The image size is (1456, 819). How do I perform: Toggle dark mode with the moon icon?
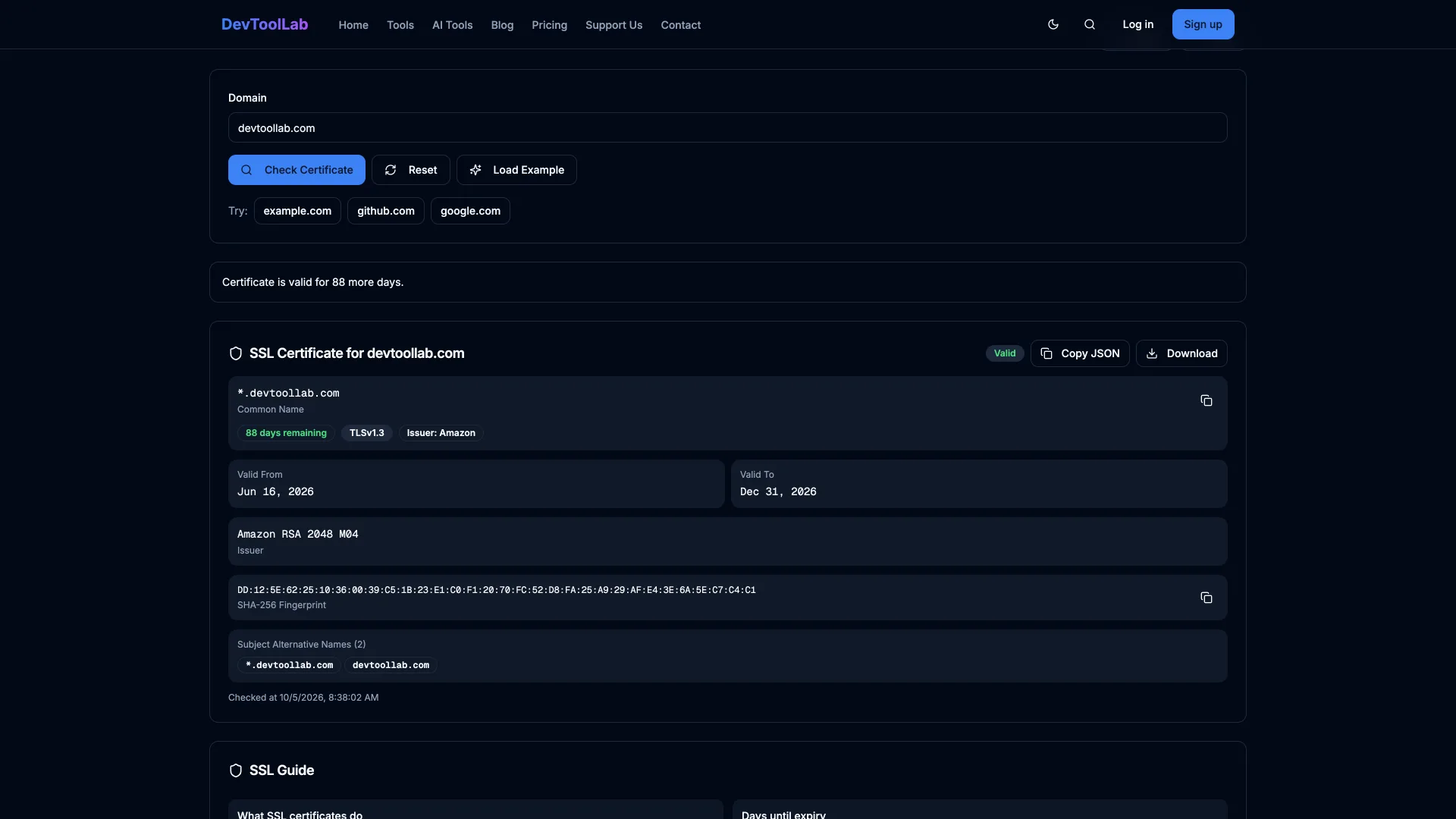(x=1053, y=24)
